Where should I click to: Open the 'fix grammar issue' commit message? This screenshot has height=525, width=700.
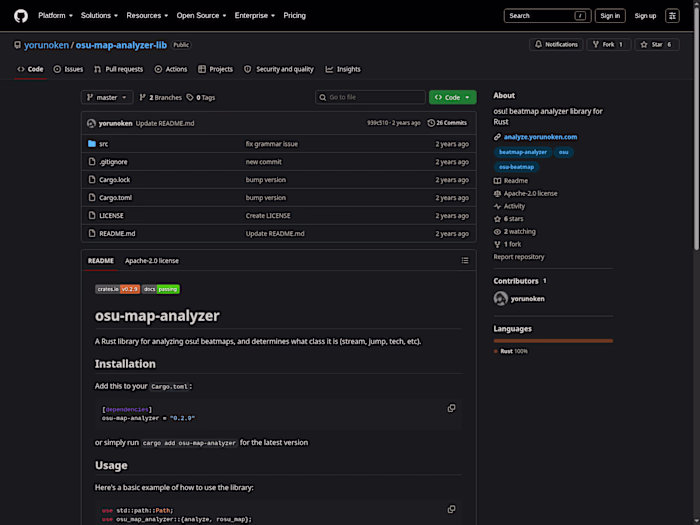271,144
